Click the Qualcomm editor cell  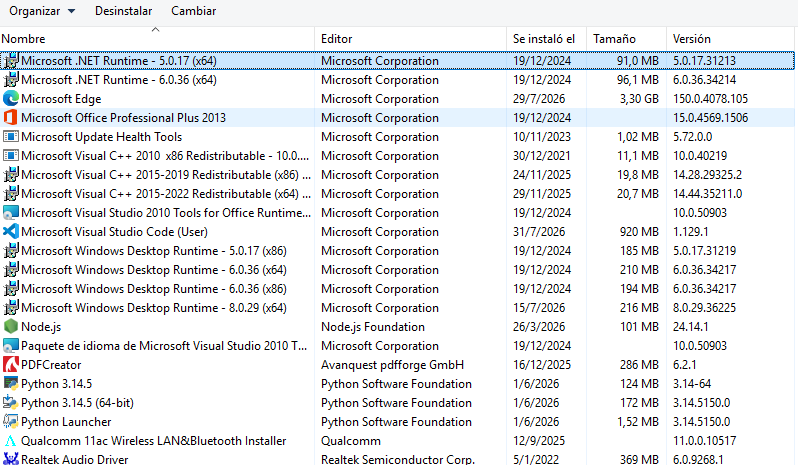click(351, 441)
